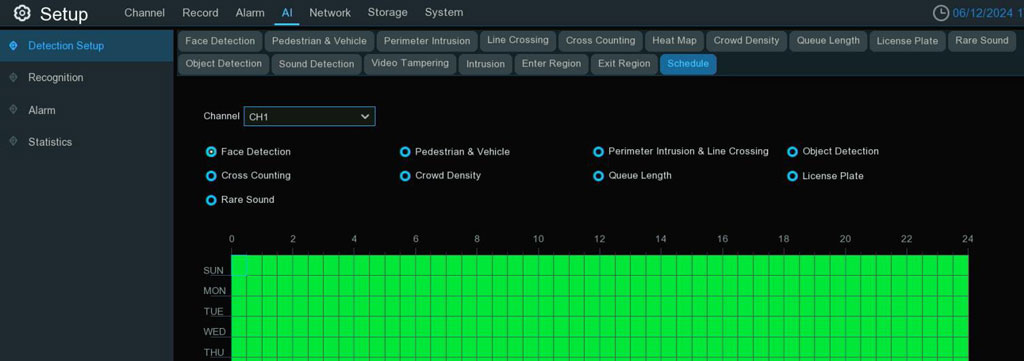This screenshot has height=361, width=1024.
Task: Click the clock icon beside the date
Action: point(941,13)
